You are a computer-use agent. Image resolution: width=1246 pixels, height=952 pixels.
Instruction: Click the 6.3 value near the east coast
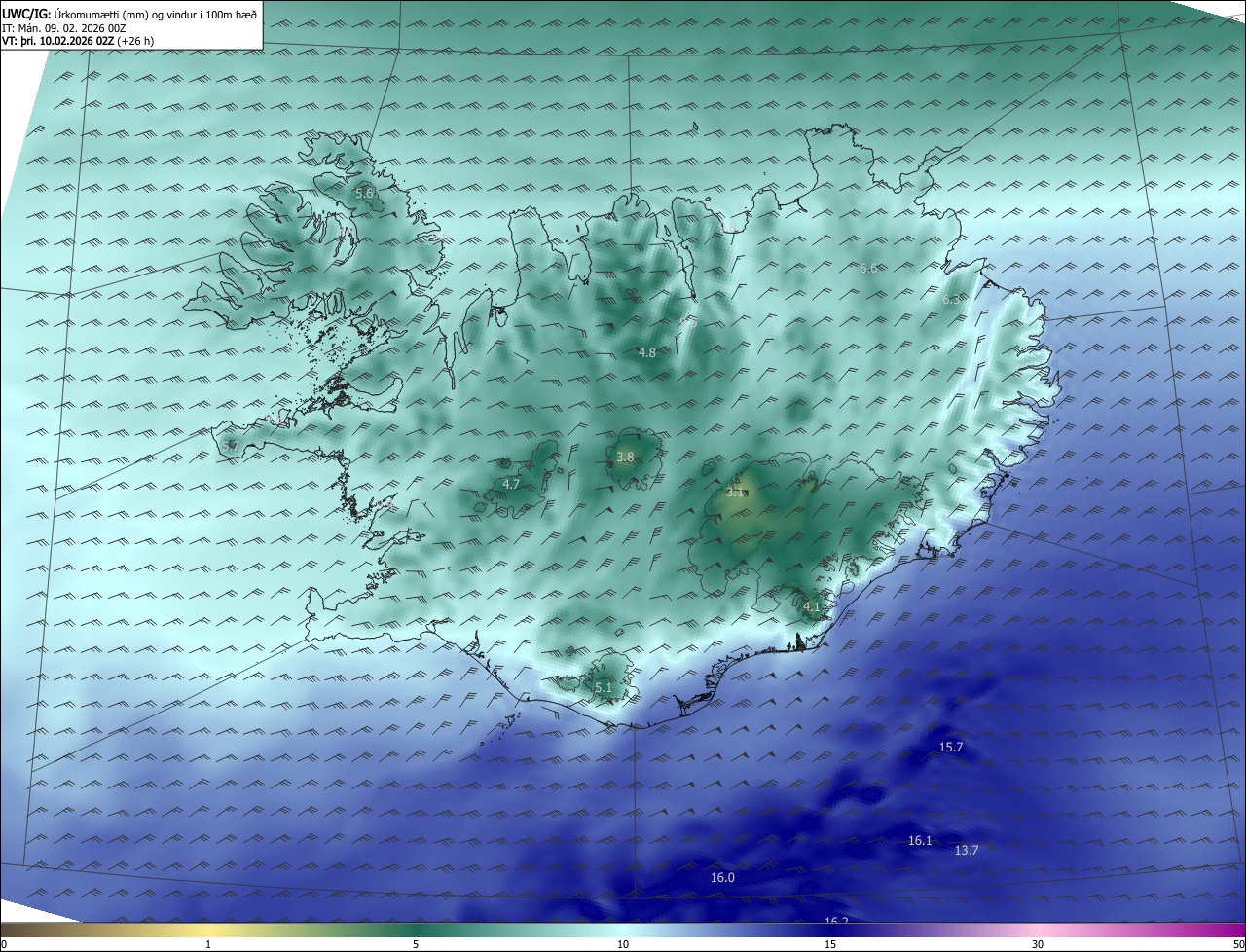(x=951, y=300)
